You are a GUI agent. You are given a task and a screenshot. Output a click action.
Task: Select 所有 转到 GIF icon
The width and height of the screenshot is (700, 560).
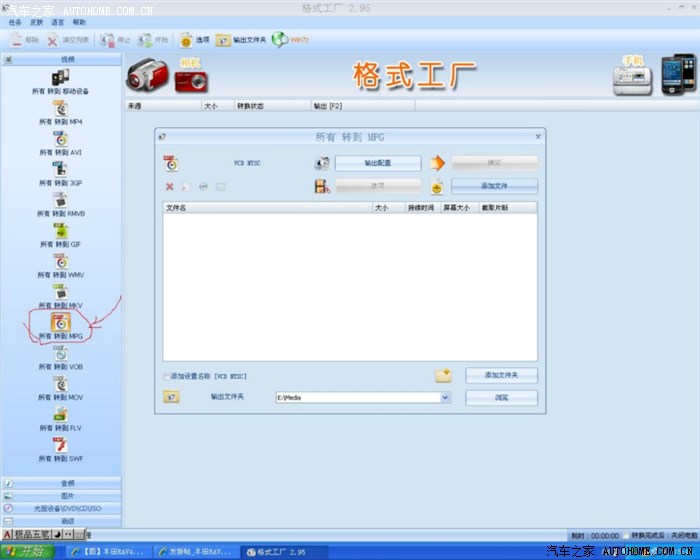tap(60, 231)
